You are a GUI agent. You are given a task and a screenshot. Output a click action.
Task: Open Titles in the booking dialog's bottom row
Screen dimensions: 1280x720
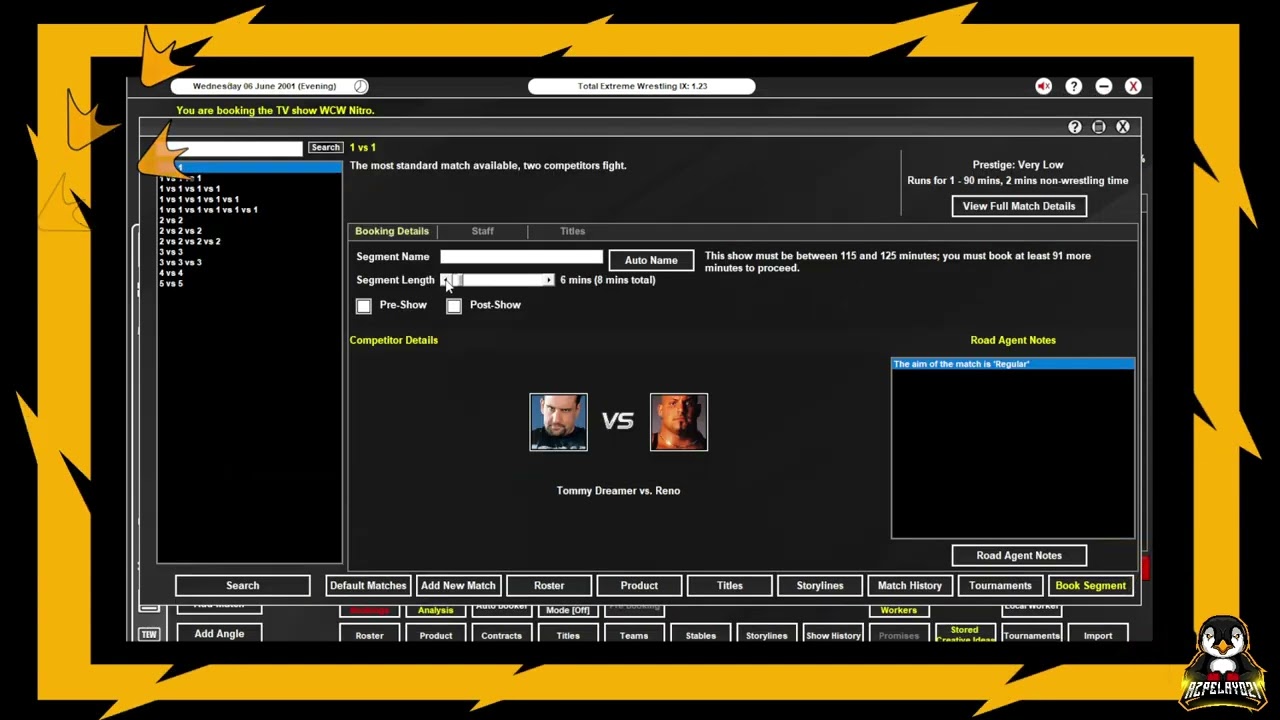click(730, 586)
